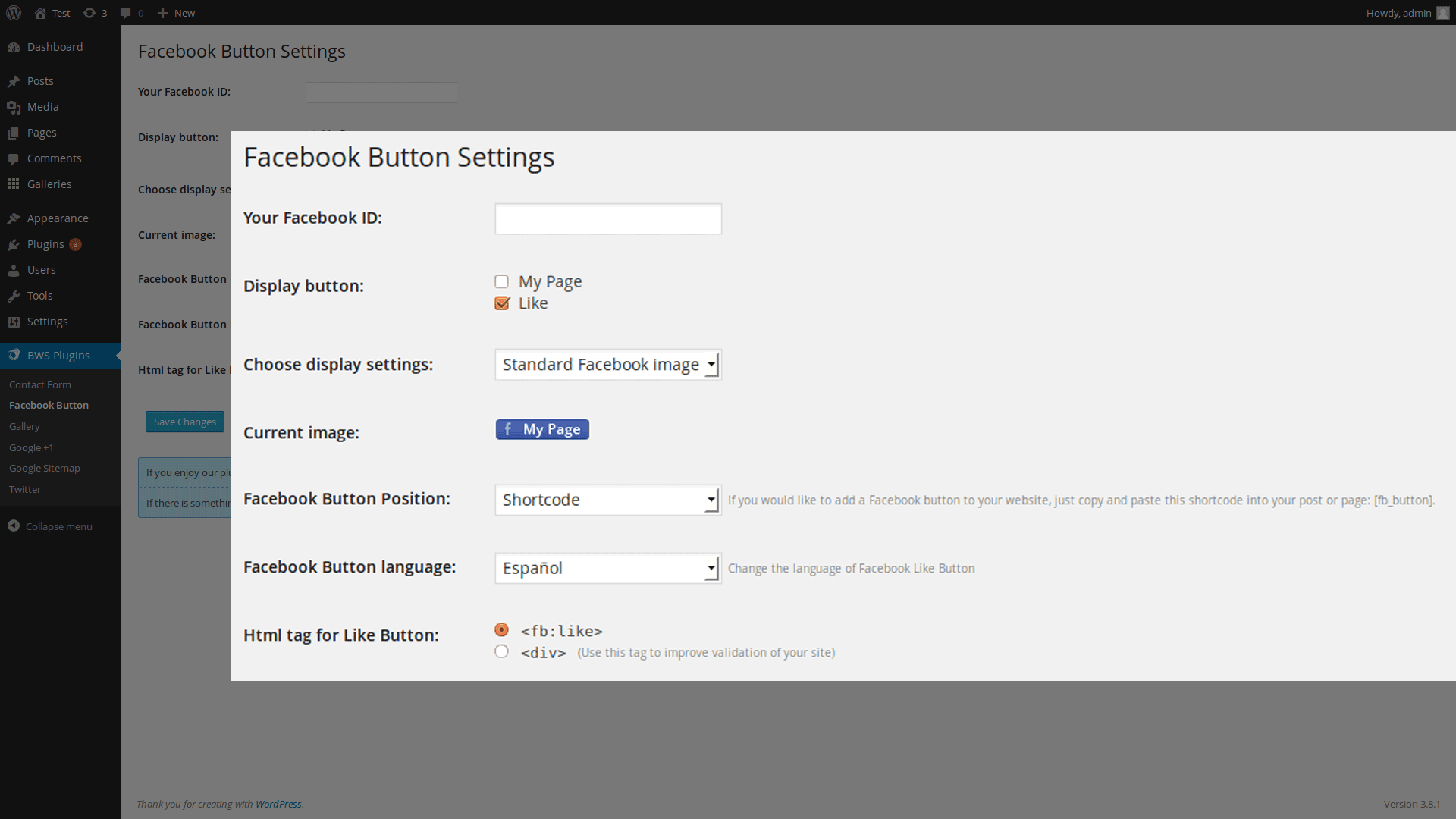
Task: Open the Facebook Button Position dropdown
Action: click(608, 500)
